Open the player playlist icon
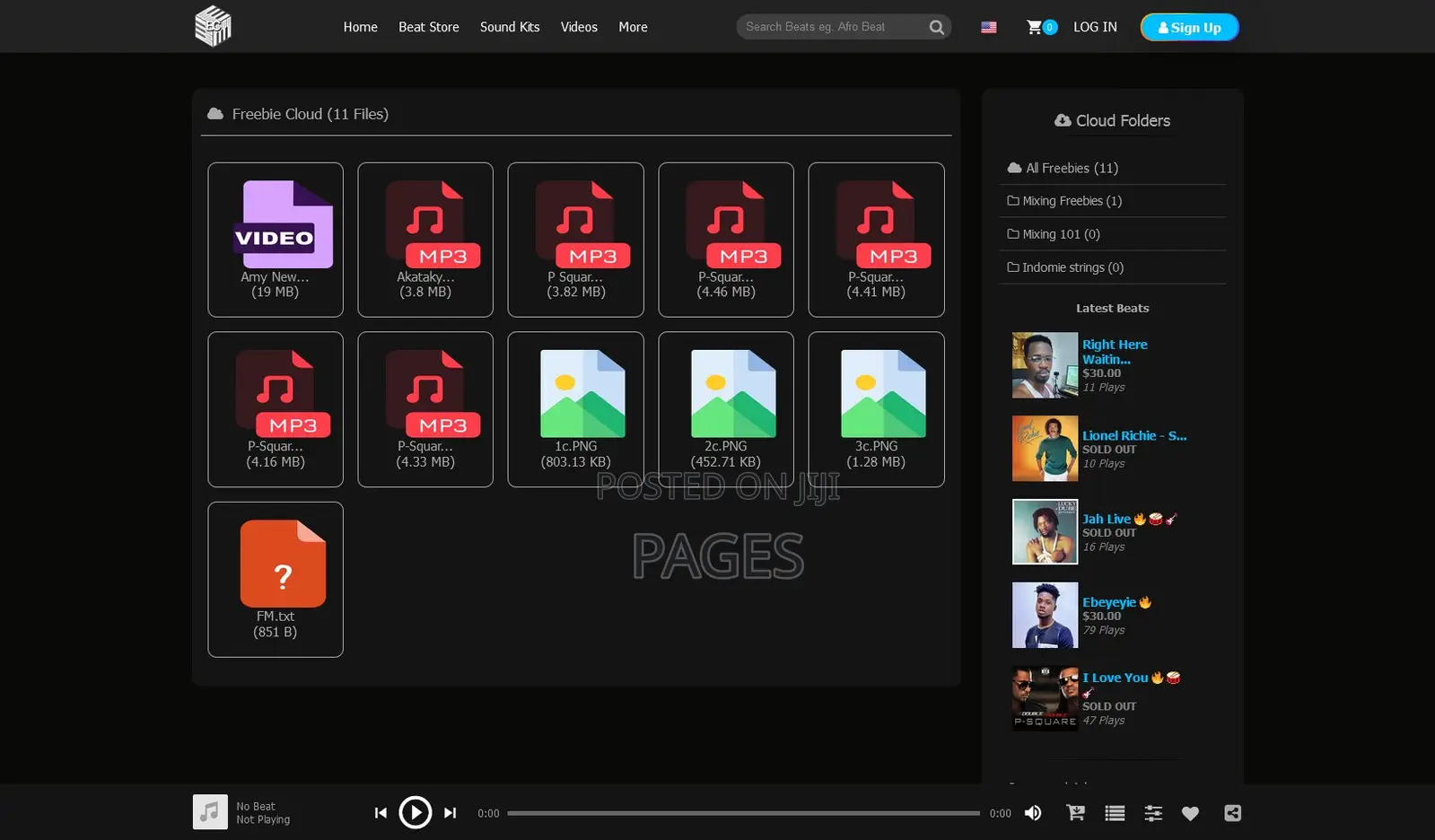The width and height of the screenshot is (1435, 840). [1115, 813]
